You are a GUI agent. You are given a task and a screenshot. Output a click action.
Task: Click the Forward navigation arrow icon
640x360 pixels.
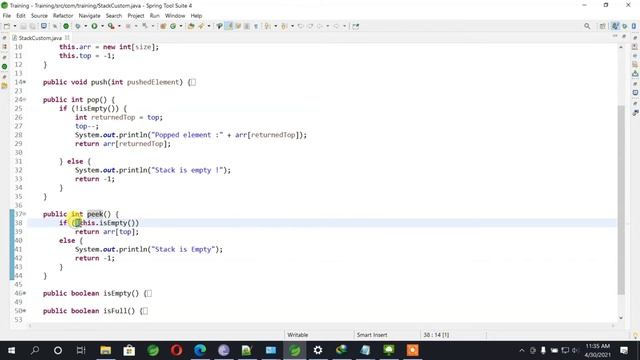[x=336, y=26]
